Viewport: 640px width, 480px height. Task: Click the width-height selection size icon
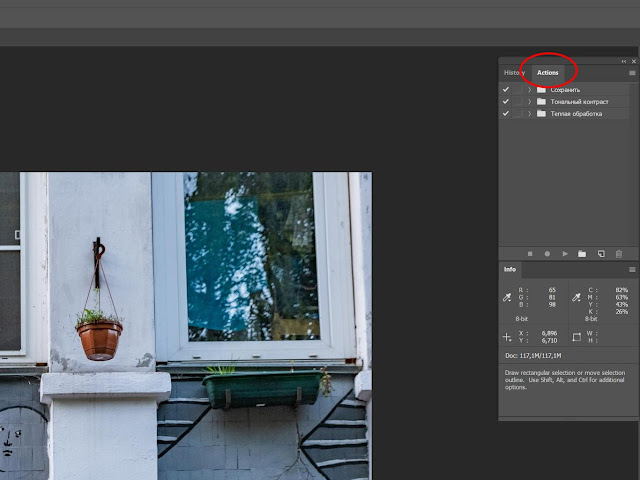576,337
